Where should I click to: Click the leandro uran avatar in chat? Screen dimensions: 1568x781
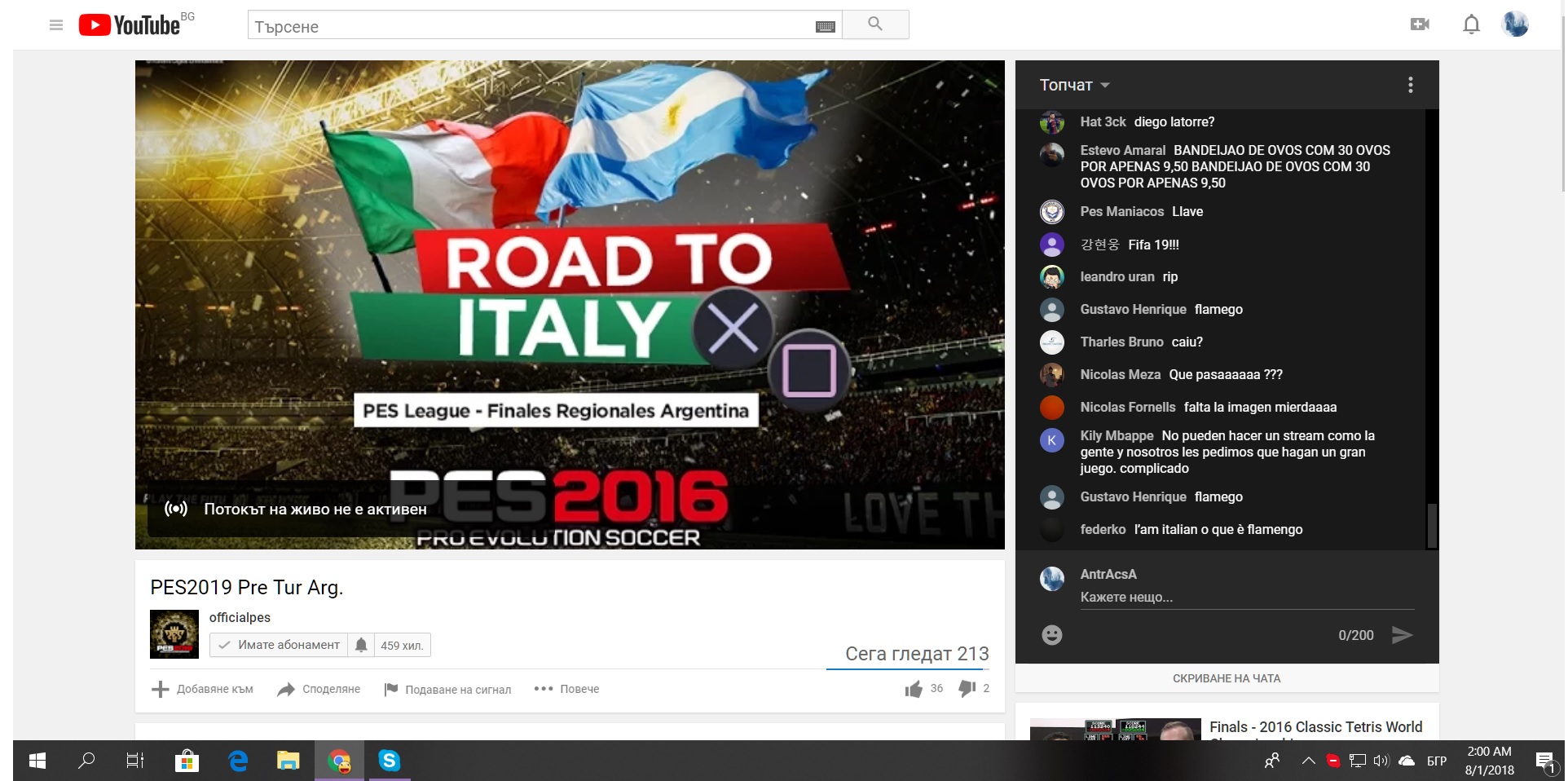click(x=1052, y=277)
